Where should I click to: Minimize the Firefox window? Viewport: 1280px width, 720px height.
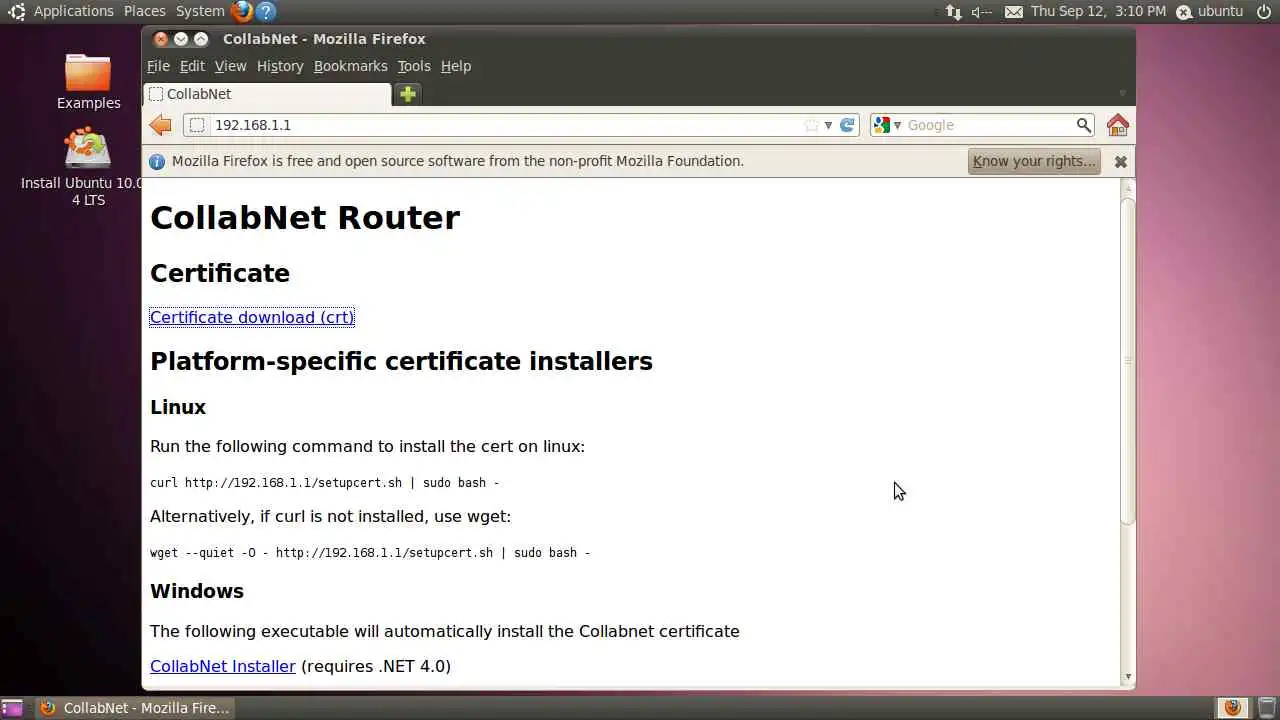click(x=181, y=39)
